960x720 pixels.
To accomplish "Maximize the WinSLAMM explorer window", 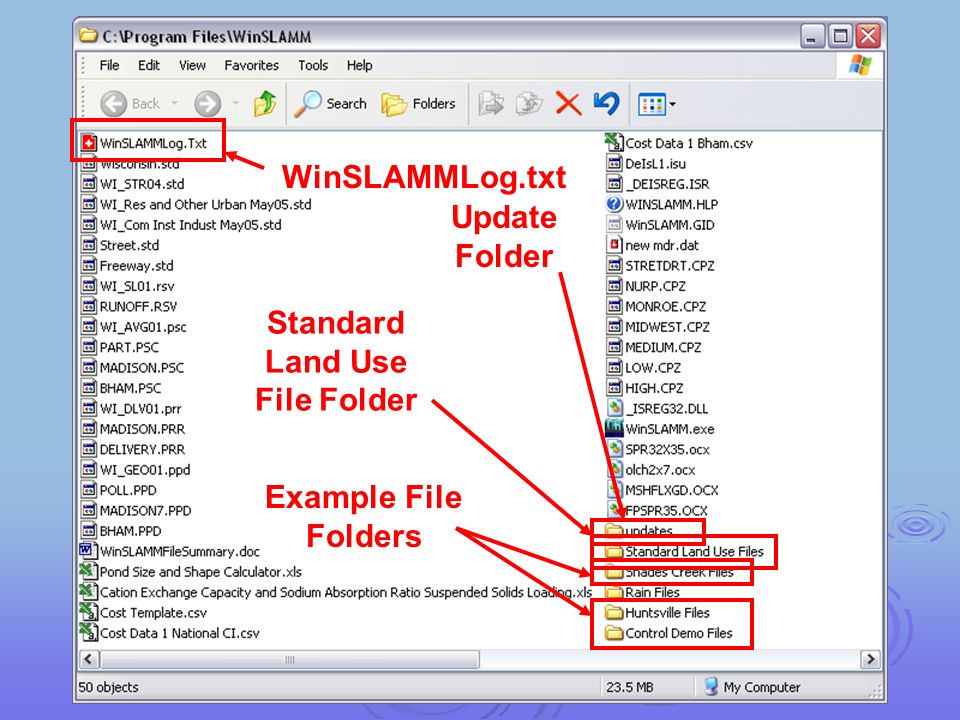I will point(841,36).
